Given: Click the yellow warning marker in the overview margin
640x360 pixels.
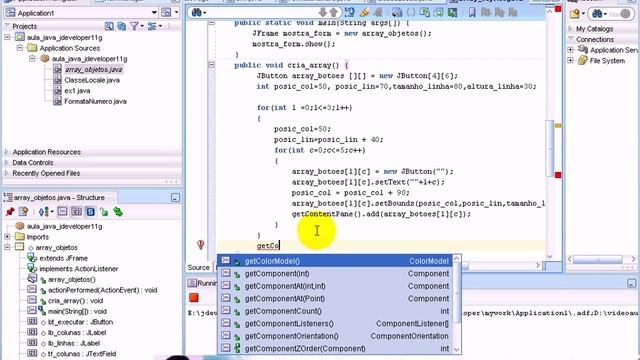Looking at the screenshot, I should pyautogui.click(x=558, y=126).
